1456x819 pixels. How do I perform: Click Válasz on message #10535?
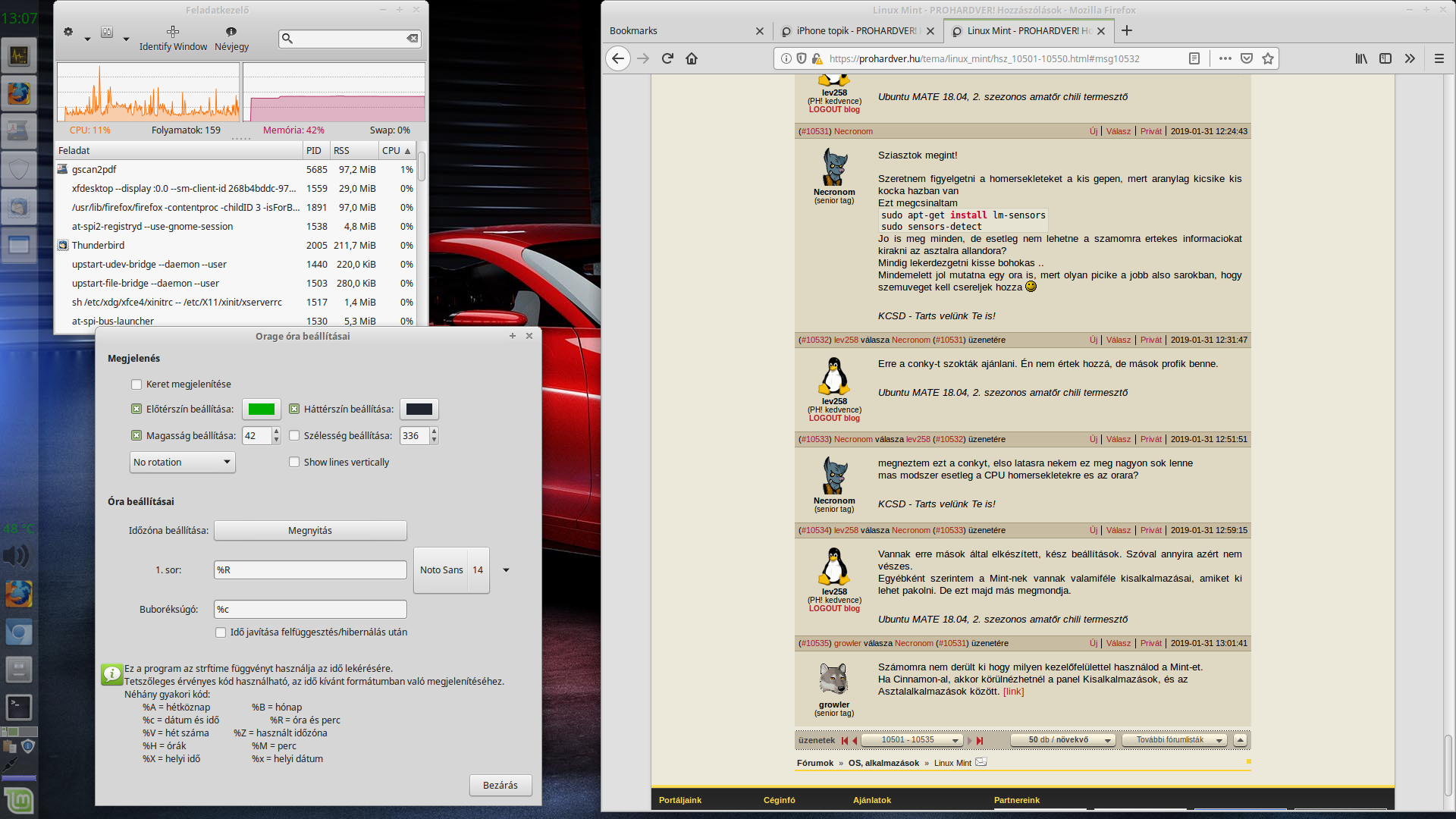pyautogui.click(x=1119, y=643)
